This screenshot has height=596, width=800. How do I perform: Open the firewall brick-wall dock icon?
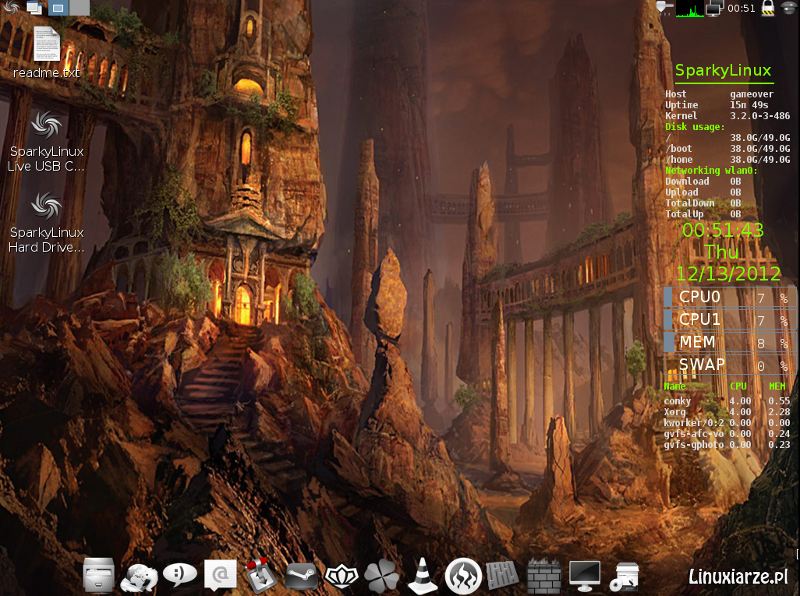pos(542,575)
